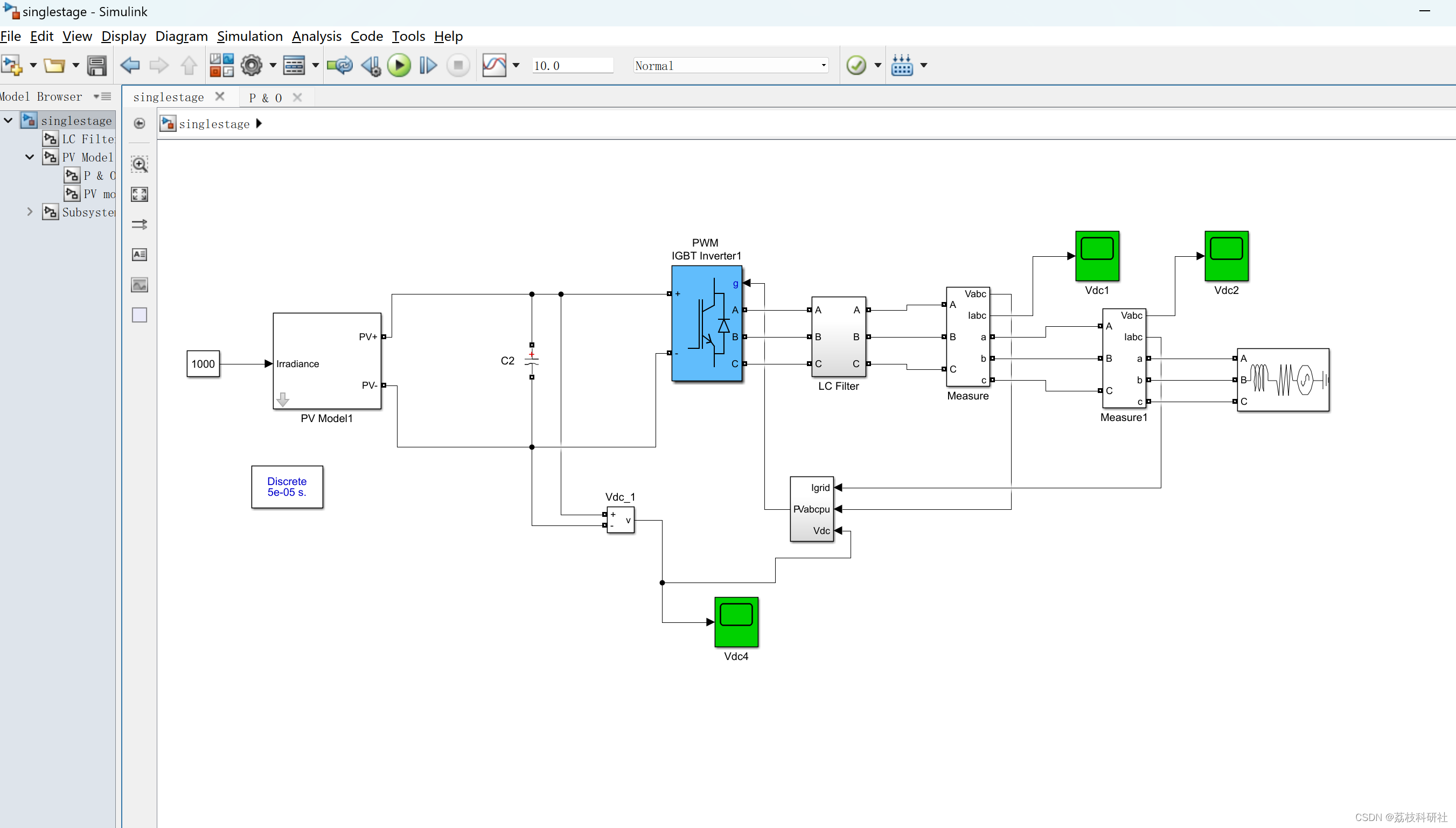
Task: Click Fit to View palette icon
Action: pyautogui.click(x=140, y=194)
